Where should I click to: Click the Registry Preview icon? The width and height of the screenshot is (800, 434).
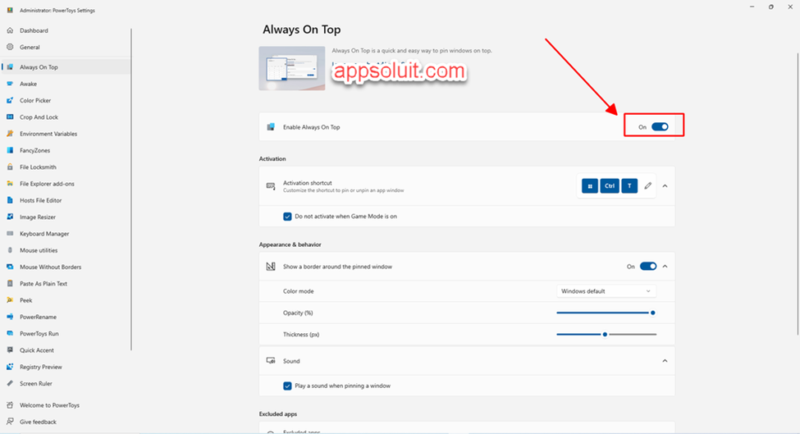click(x=10, y=367)
